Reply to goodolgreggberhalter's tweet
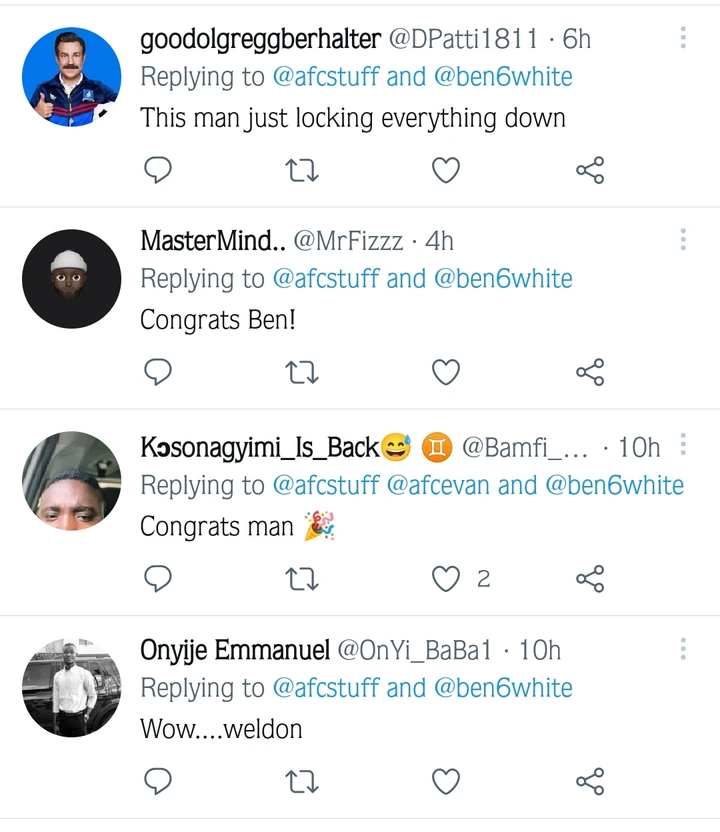The height and width of the screenshot is (832, 720). (159, 171)
